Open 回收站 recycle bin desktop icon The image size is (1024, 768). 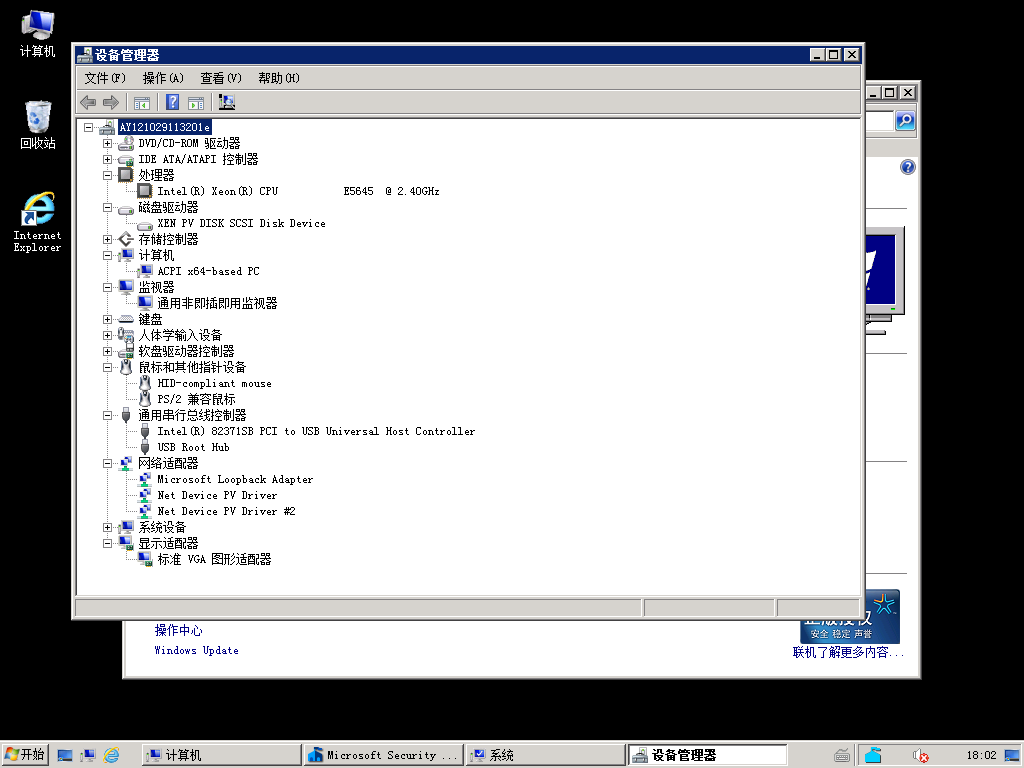(x=37, y=125)
